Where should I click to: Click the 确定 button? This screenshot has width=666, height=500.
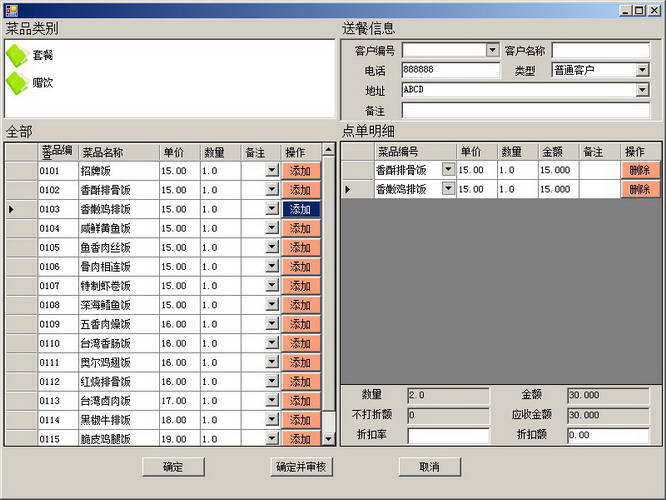(173, 467)
